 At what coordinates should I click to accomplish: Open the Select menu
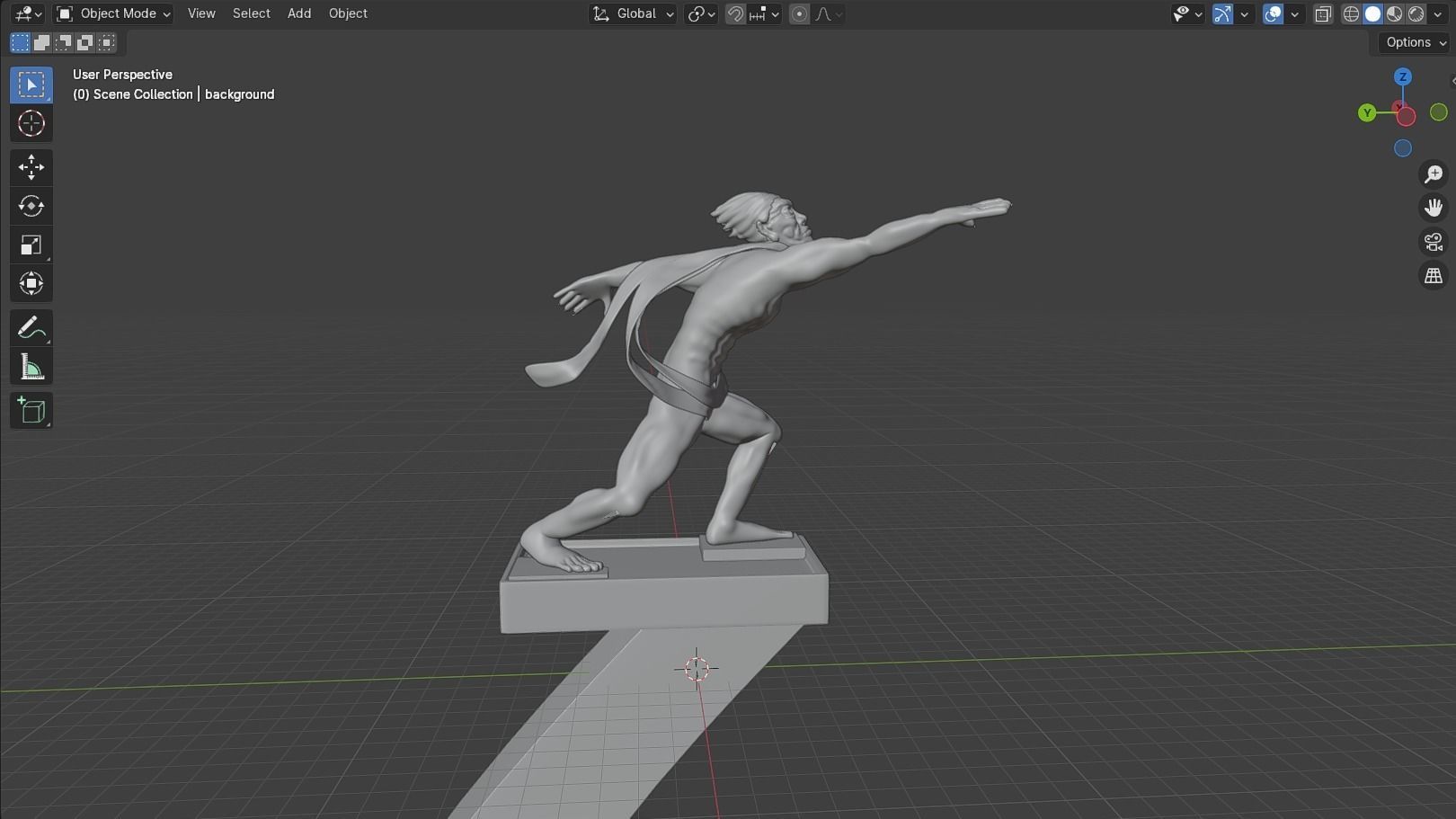pyautogui.click(x=251, y=13)
